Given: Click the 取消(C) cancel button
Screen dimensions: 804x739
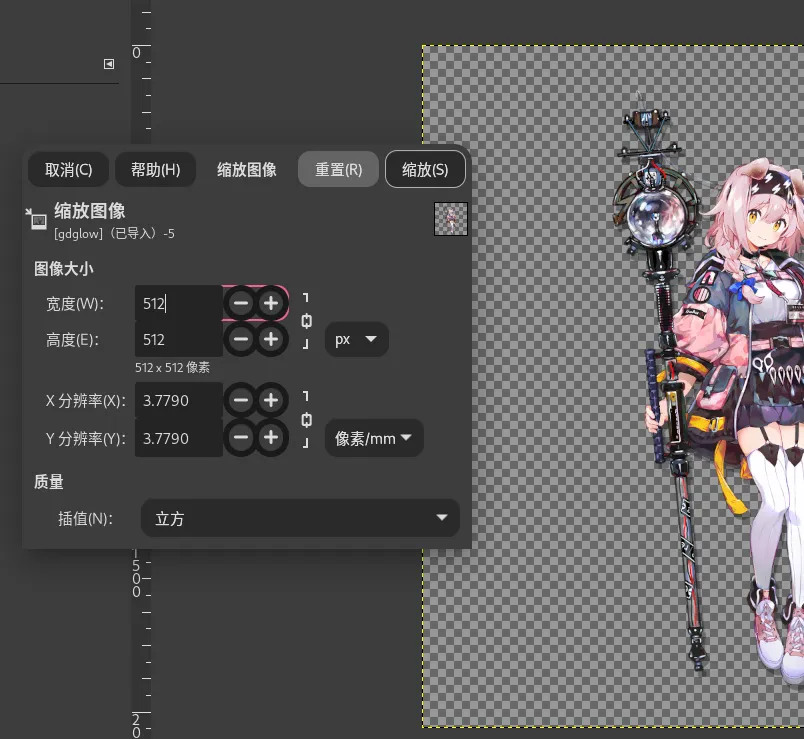Looking at the screenshot, I should (69, 169).
